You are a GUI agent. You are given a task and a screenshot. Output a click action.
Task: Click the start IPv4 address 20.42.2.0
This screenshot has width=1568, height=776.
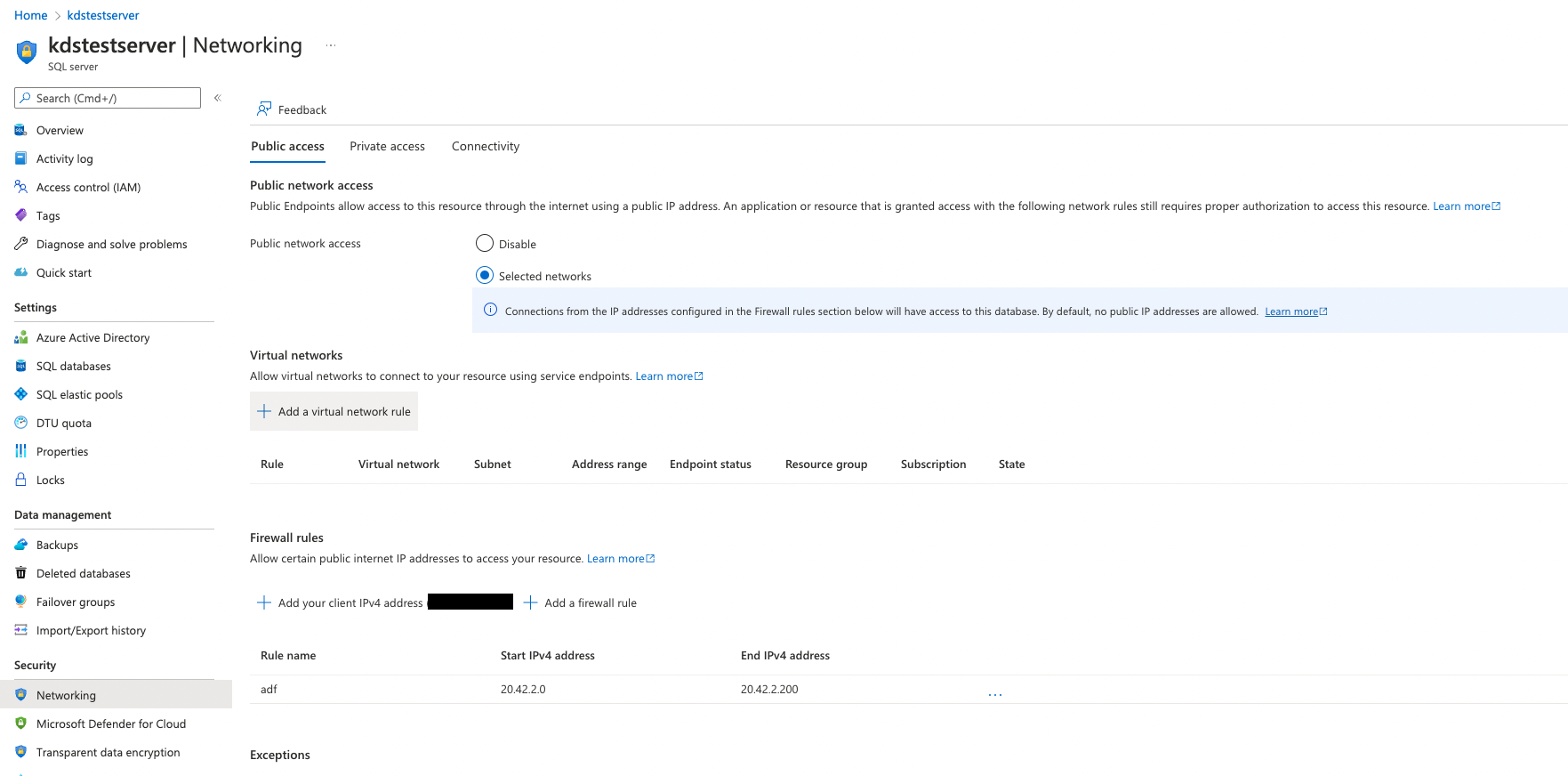click(523, 690)
